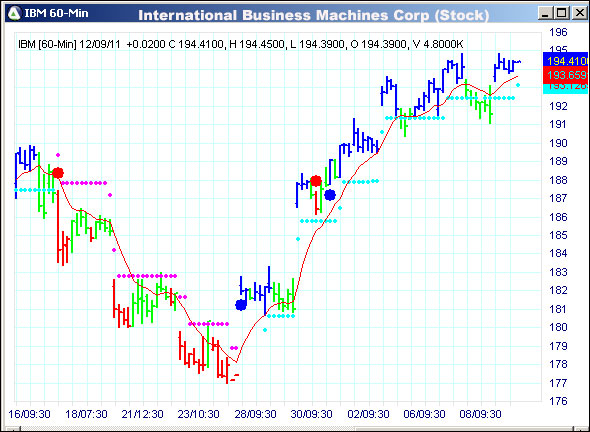The width and height of the screenshot is (590, 432).
Task: Click the 176 price axis label
Action: coord(558,401)
